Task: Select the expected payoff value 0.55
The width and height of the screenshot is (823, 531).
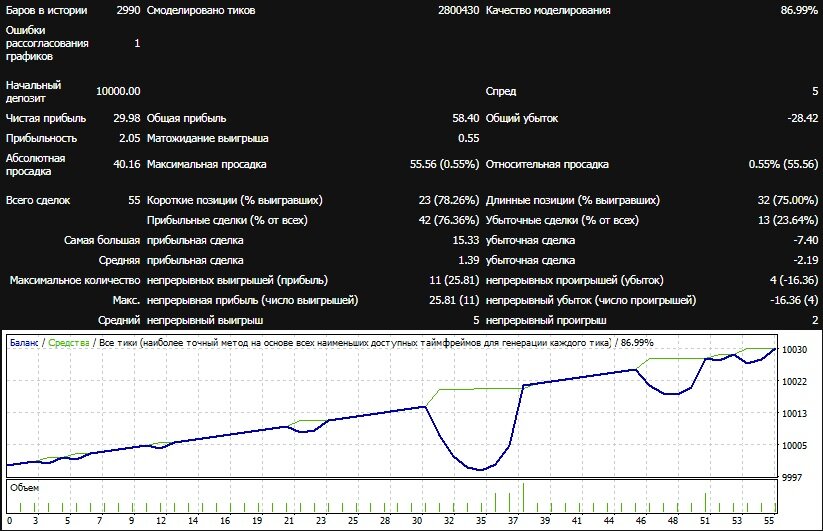Action: pyautogui.click(x=468, y=138)
